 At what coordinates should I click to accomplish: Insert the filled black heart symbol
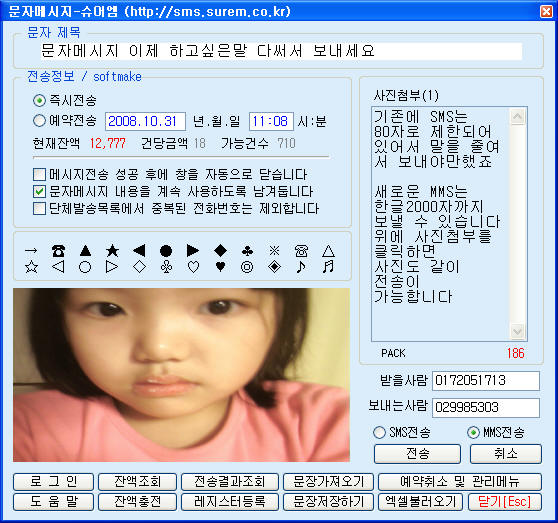(x=220, y=266)
